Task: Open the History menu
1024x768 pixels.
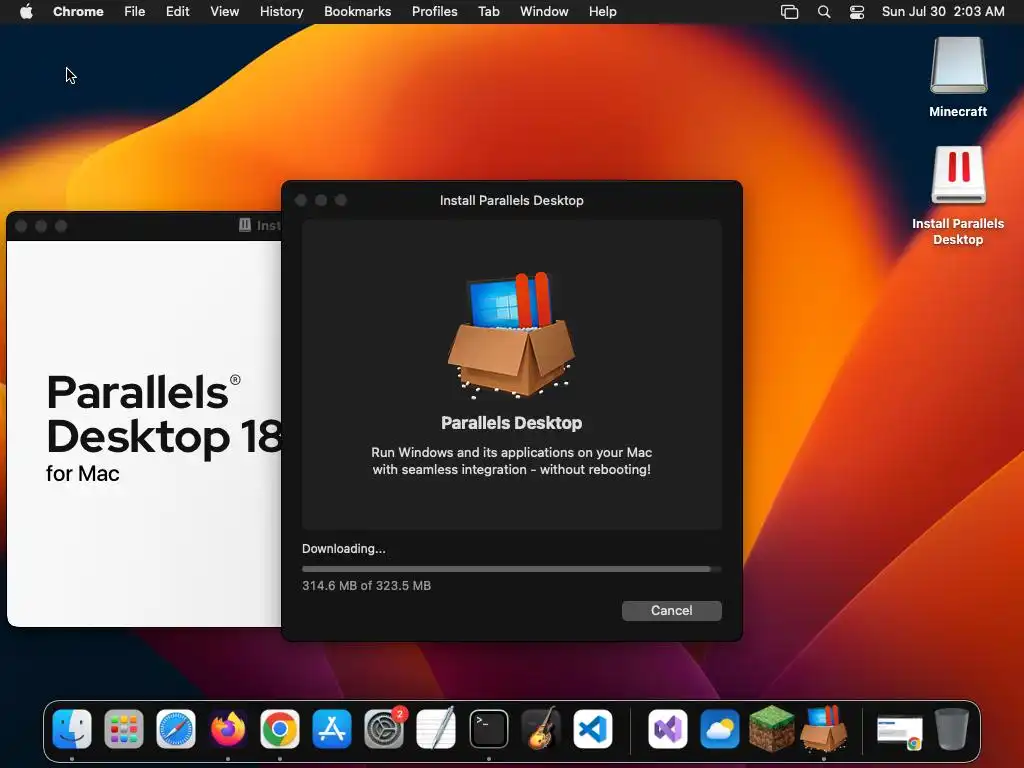Action: coord(281,12)
